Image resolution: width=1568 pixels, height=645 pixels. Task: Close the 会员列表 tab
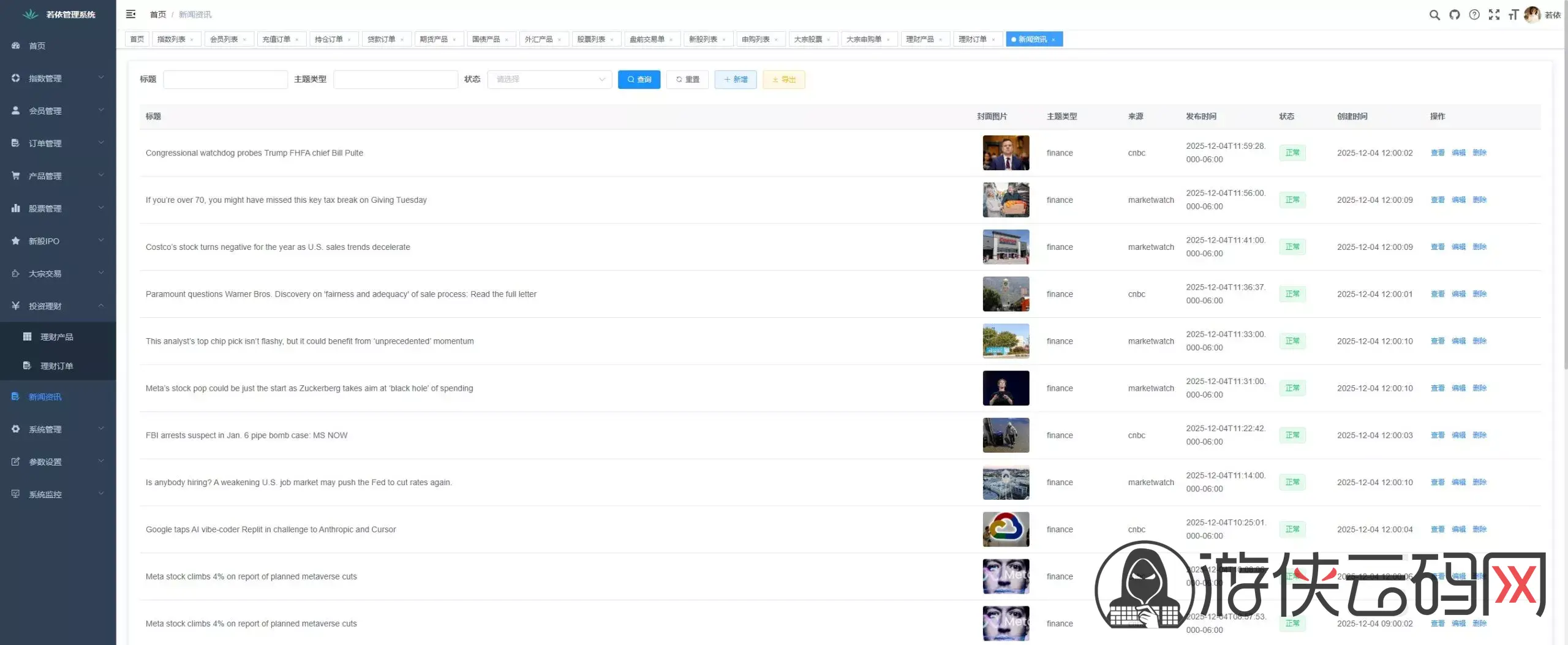pos(244,40)
